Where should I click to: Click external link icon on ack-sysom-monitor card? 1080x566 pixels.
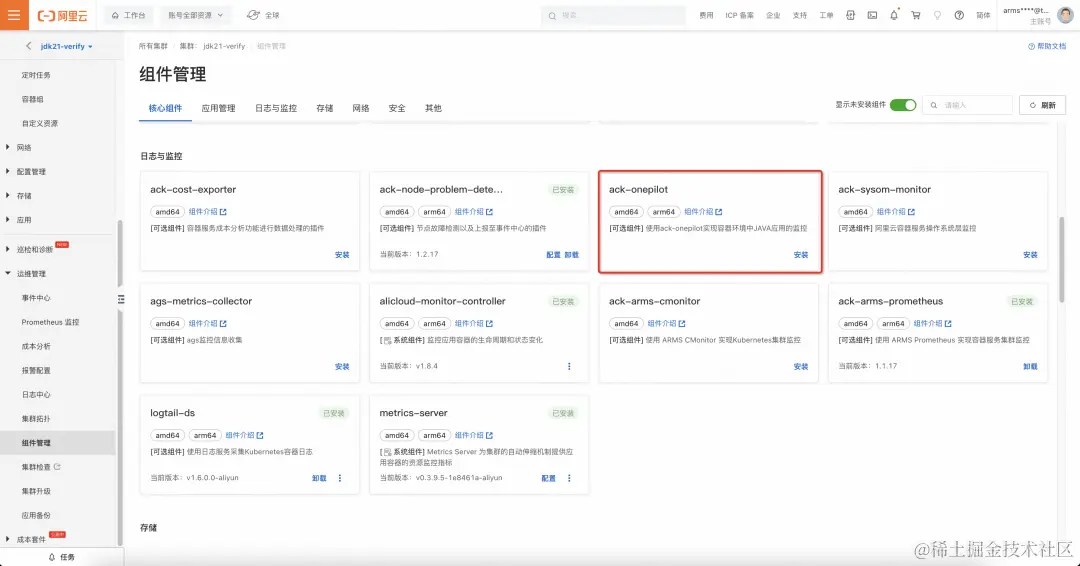click(911, 212)
